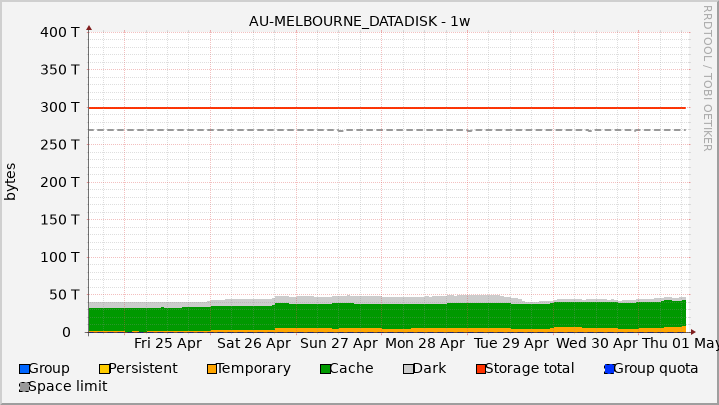Click the '0' axis value
The height and width of the screenshot is (405, 719).
pos(66,332)
